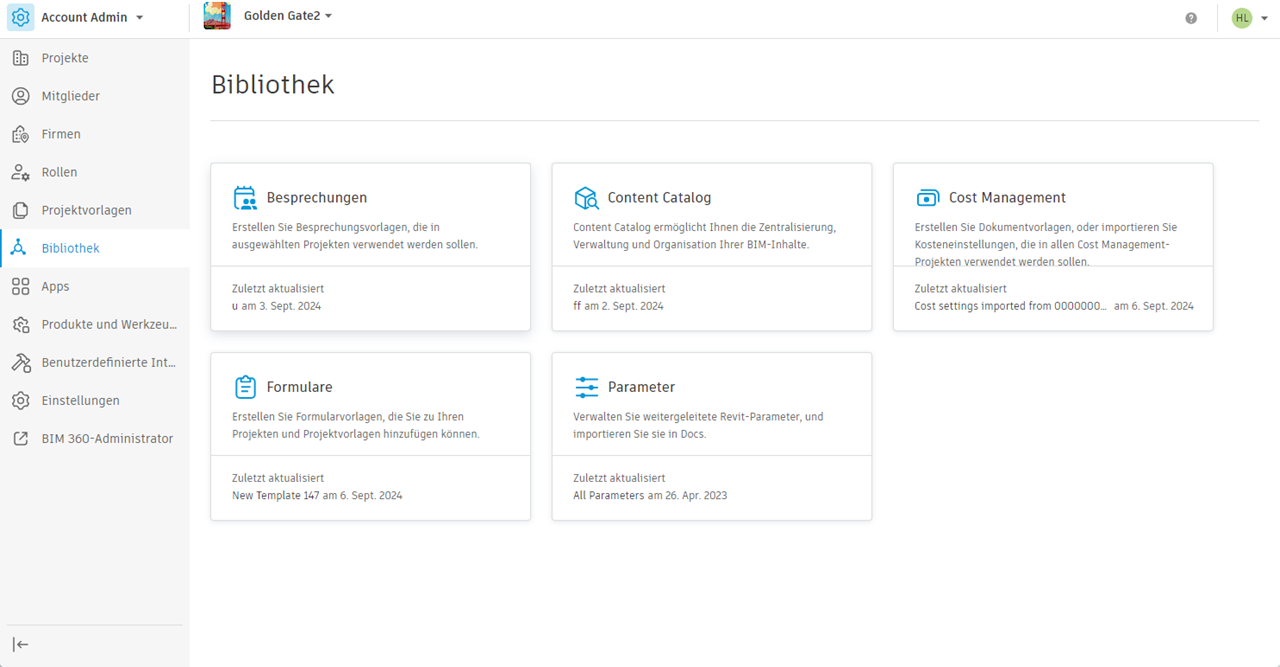Click the Cost Management card icon
The image size is (1280, 667).
coord(928,197)
